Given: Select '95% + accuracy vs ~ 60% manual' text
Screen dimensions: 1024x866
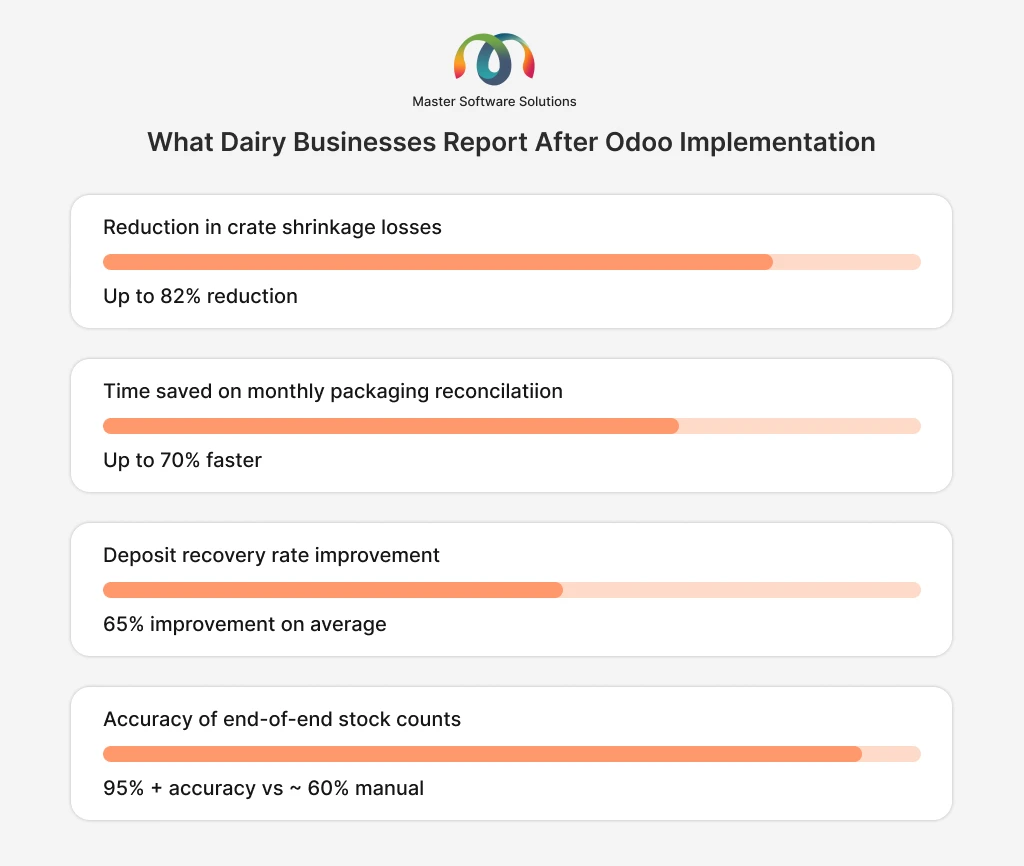Looking at the screenshot, I should click(x=263, y=788).
